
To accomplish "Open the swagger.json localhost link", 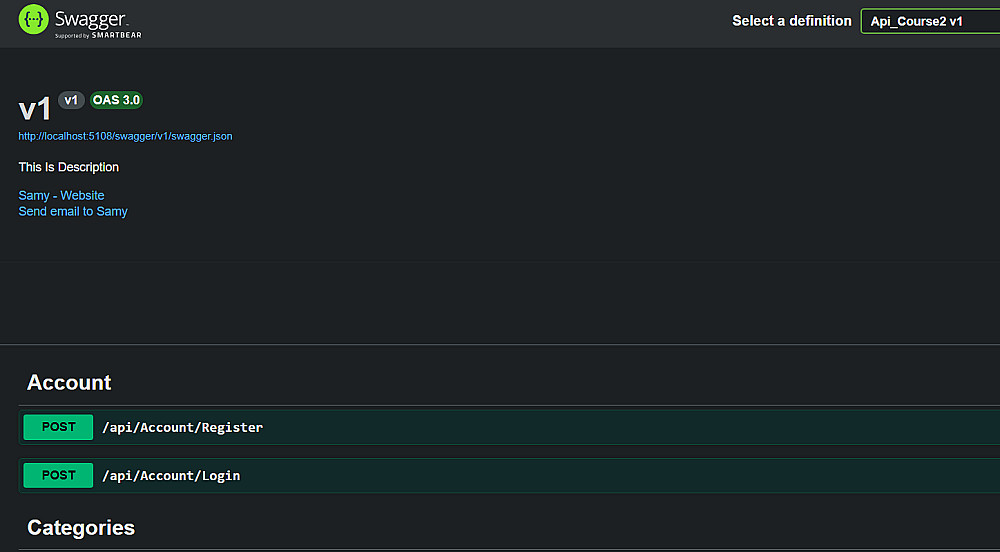I will click(125, 136).
